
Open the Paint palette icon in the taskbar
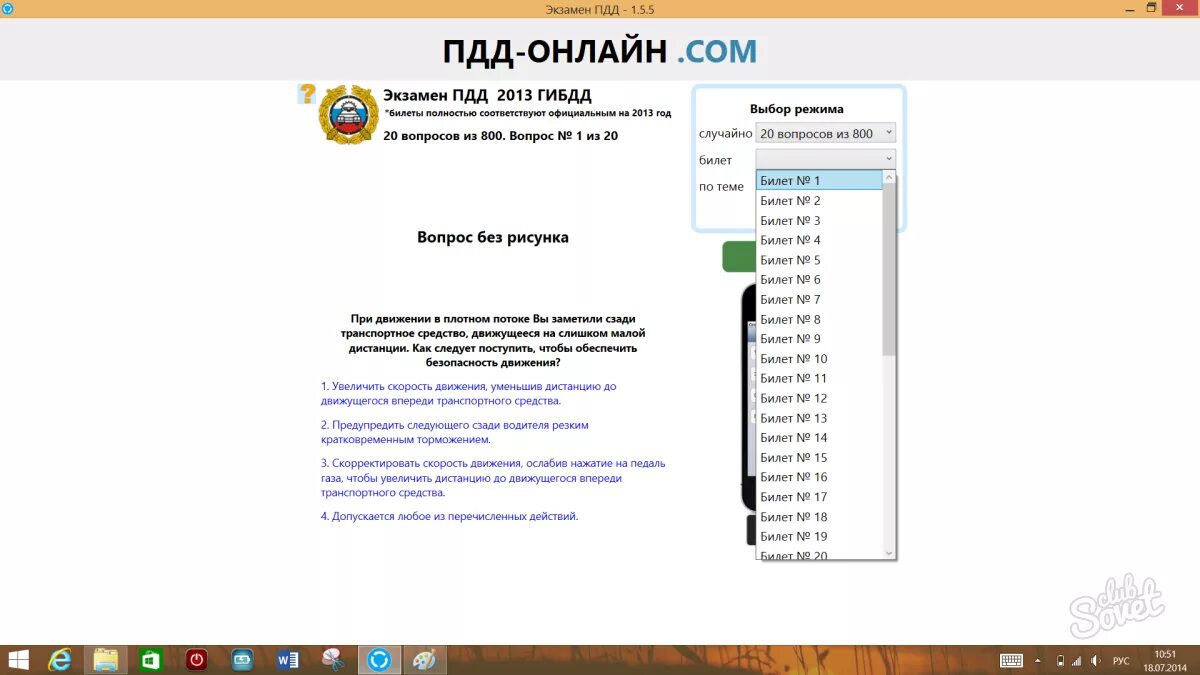425,660
